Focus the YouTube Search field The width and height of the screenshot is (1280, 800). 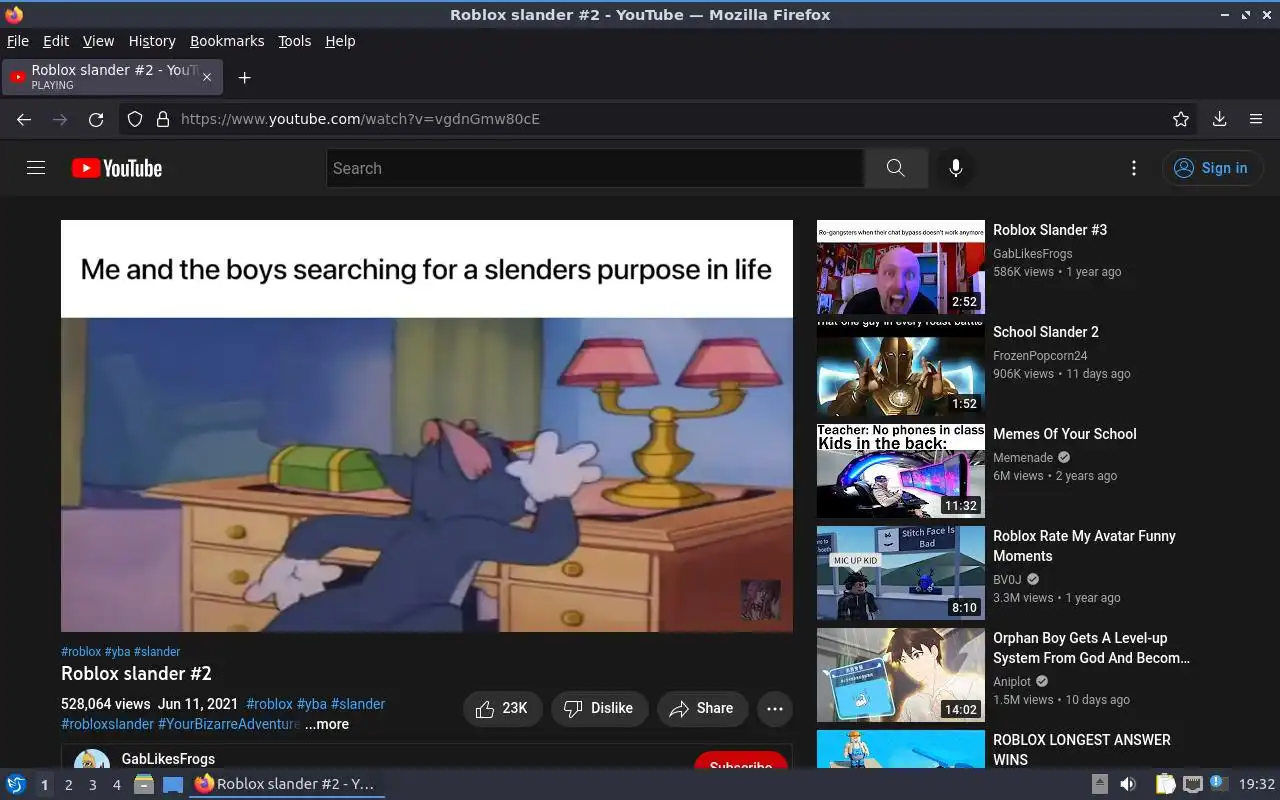595,168
